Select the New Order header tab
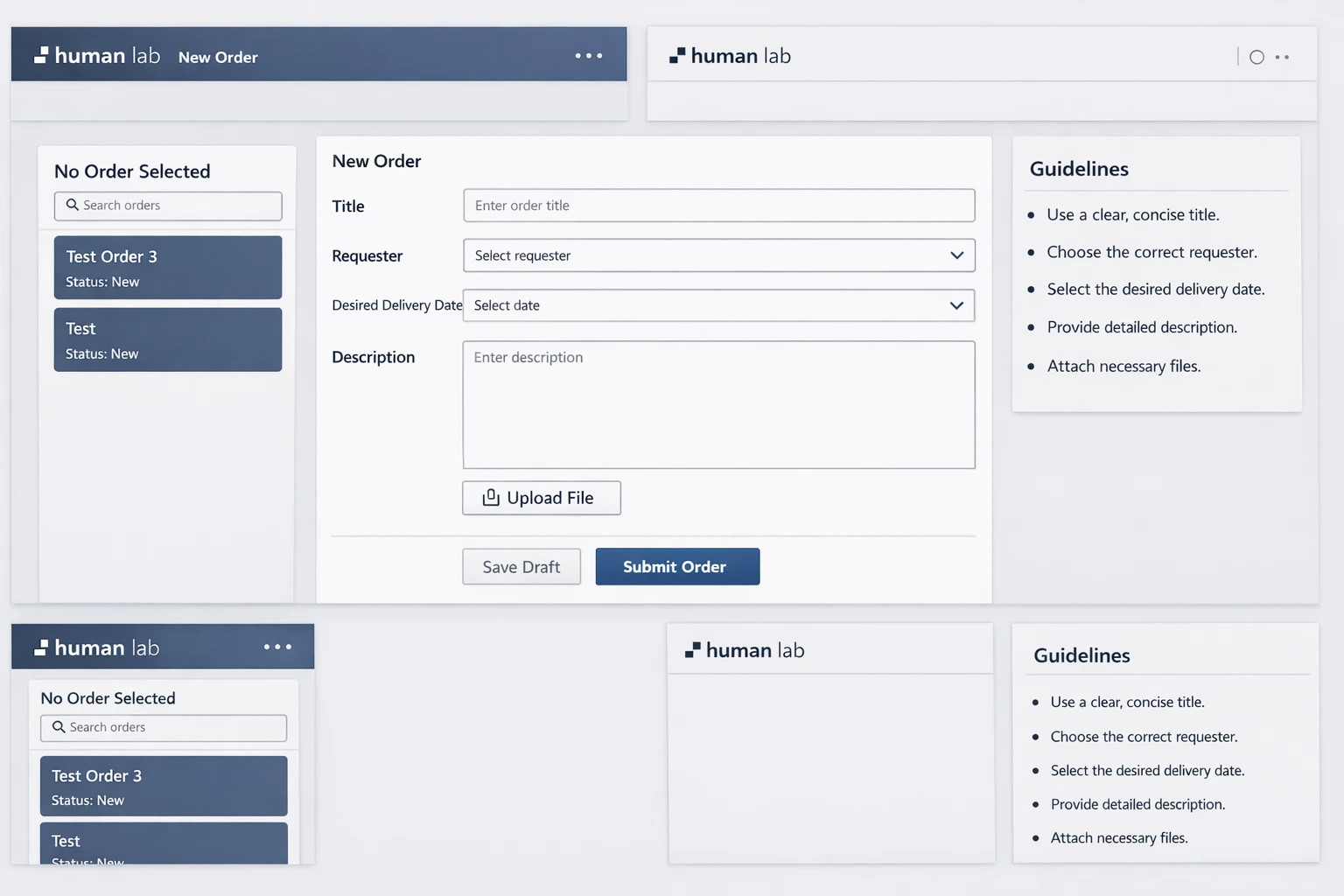This screenshot has width=1344, height=896. 218,58
